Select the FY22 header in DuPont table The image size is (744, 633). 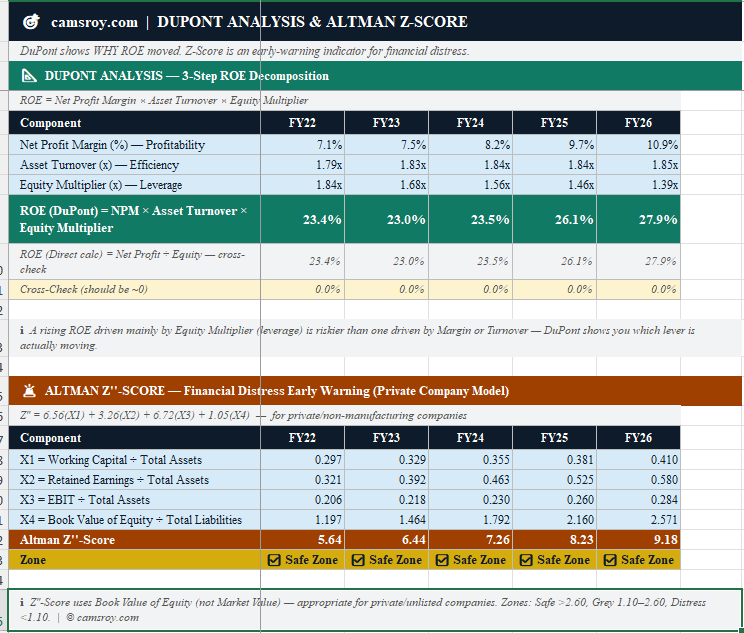click(x=302, y=123)
